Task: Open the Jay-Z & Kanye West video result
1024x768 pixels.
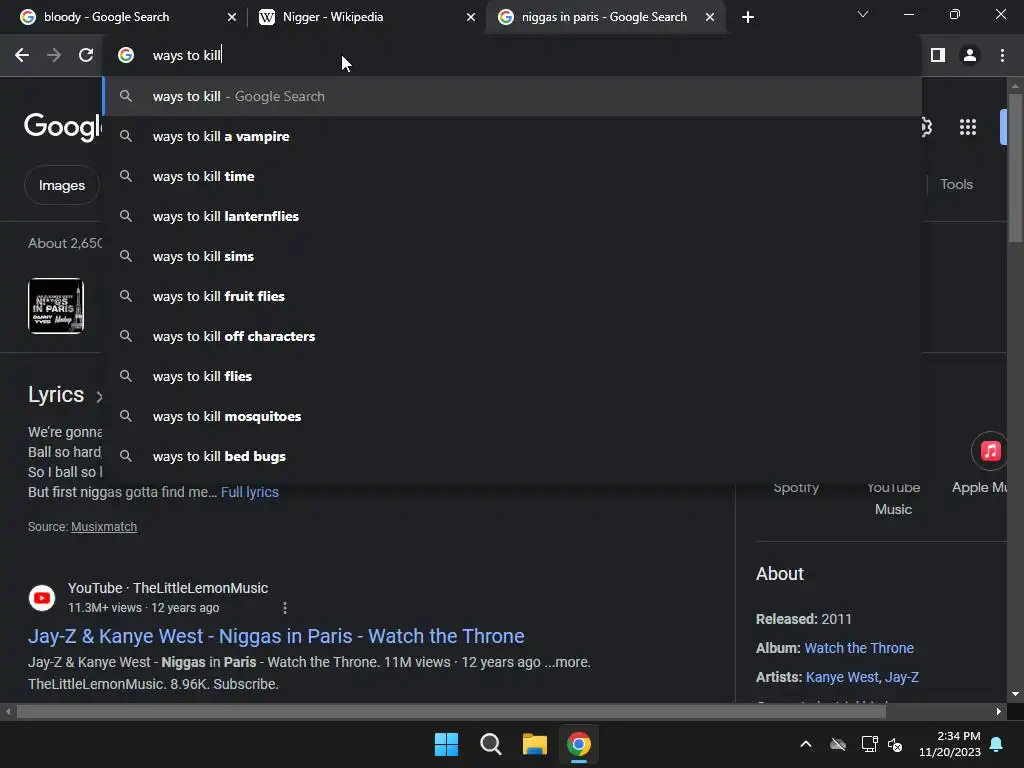Action: [x=276, y=636]
